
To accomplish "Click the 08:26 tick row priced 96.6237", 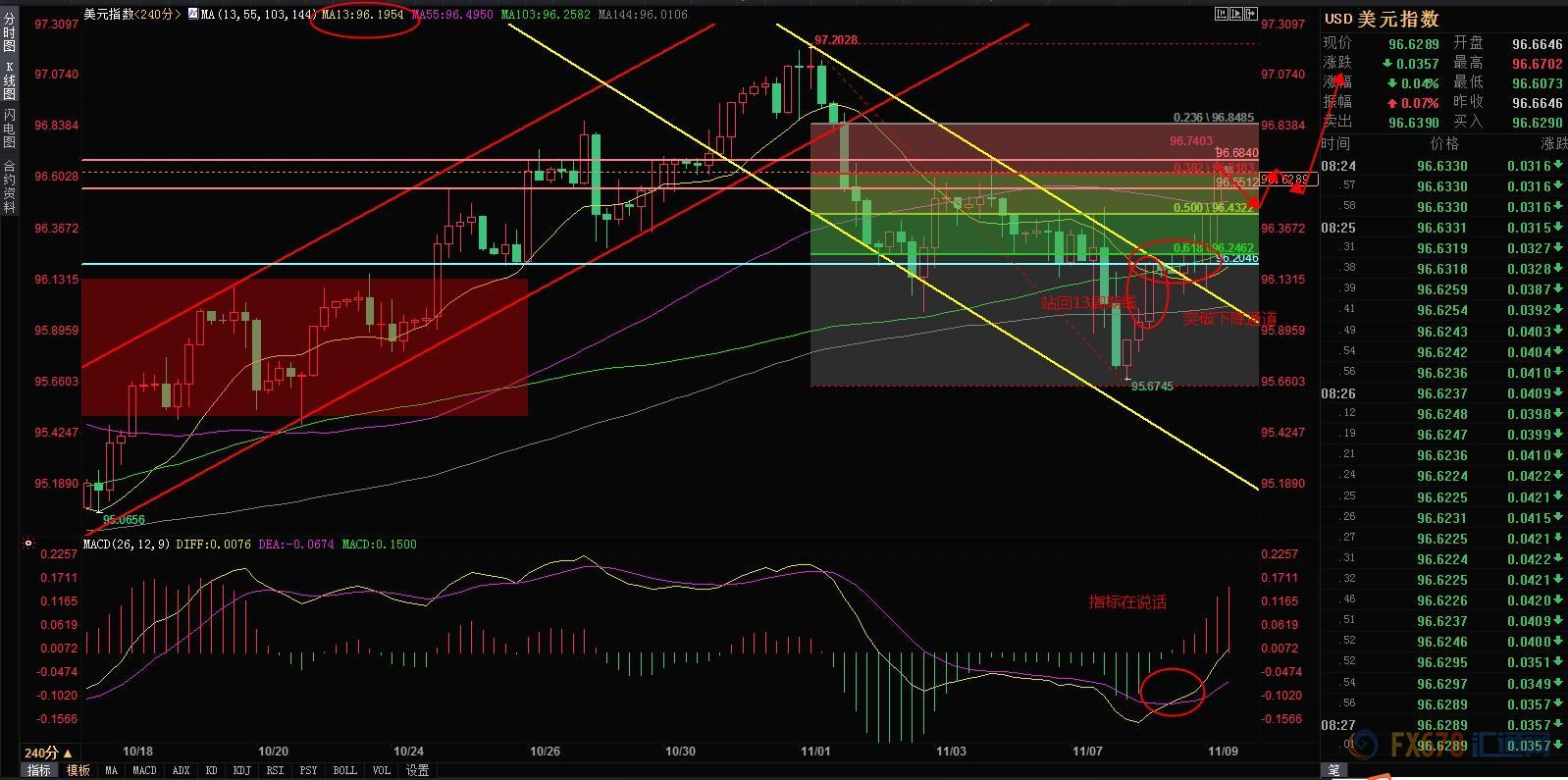I will click(1443, 393).
